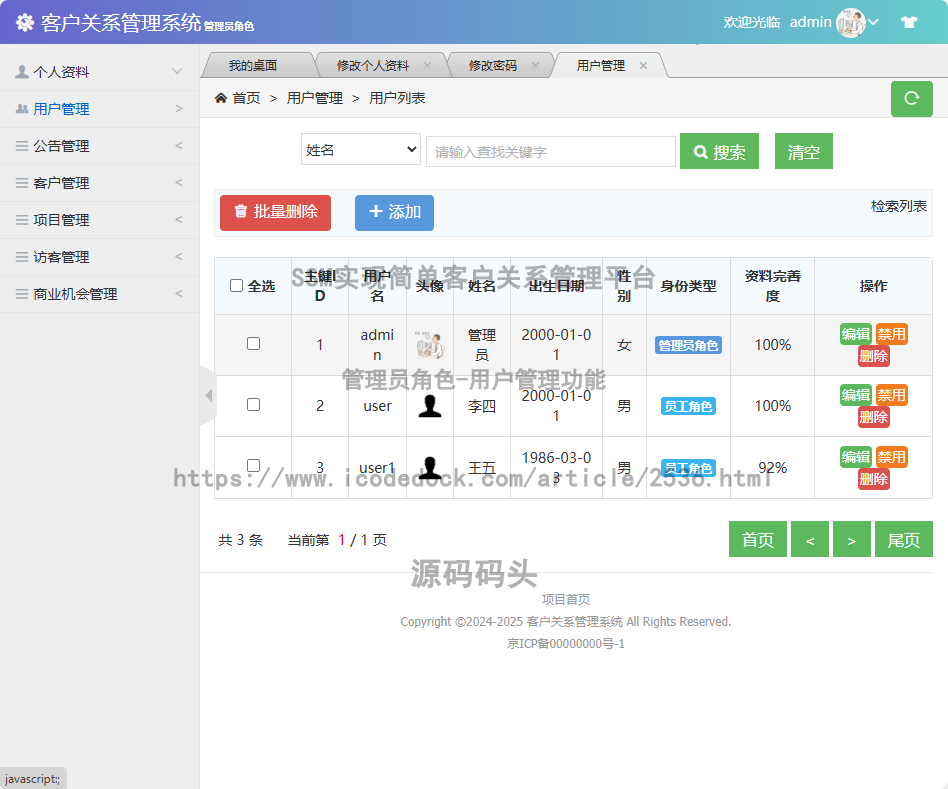Expand 客户管理 sidebar arrow

pos(179,182)
